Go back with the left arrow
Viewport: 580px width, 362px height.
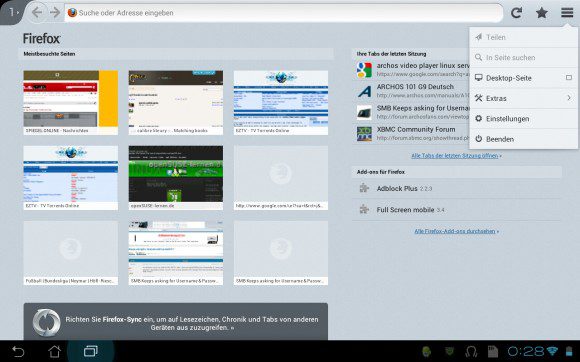click(37, 13)
